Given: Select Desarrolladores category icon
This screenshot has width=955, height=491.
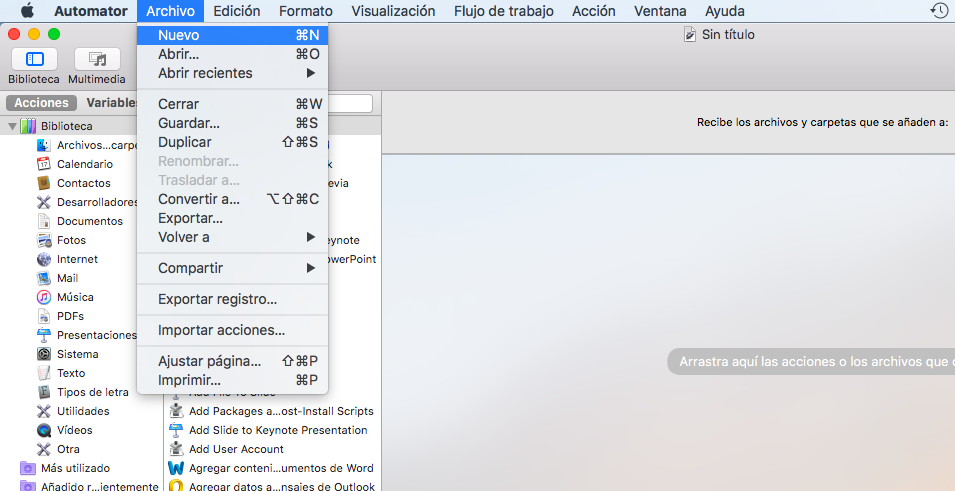Looking at the screenshot, I should (43, 202).
